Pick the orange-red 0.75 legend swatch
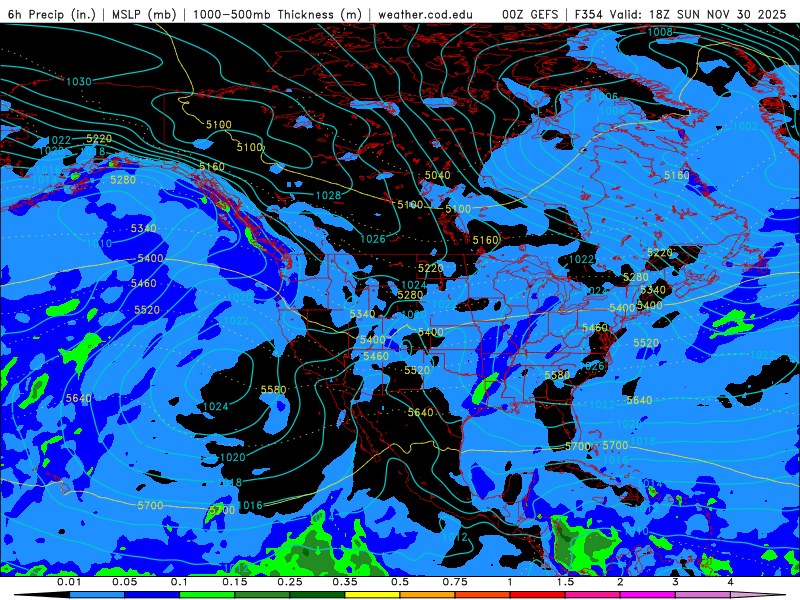Image resolution: width=800 pixels, height=600 pixels. pos(483,595)
